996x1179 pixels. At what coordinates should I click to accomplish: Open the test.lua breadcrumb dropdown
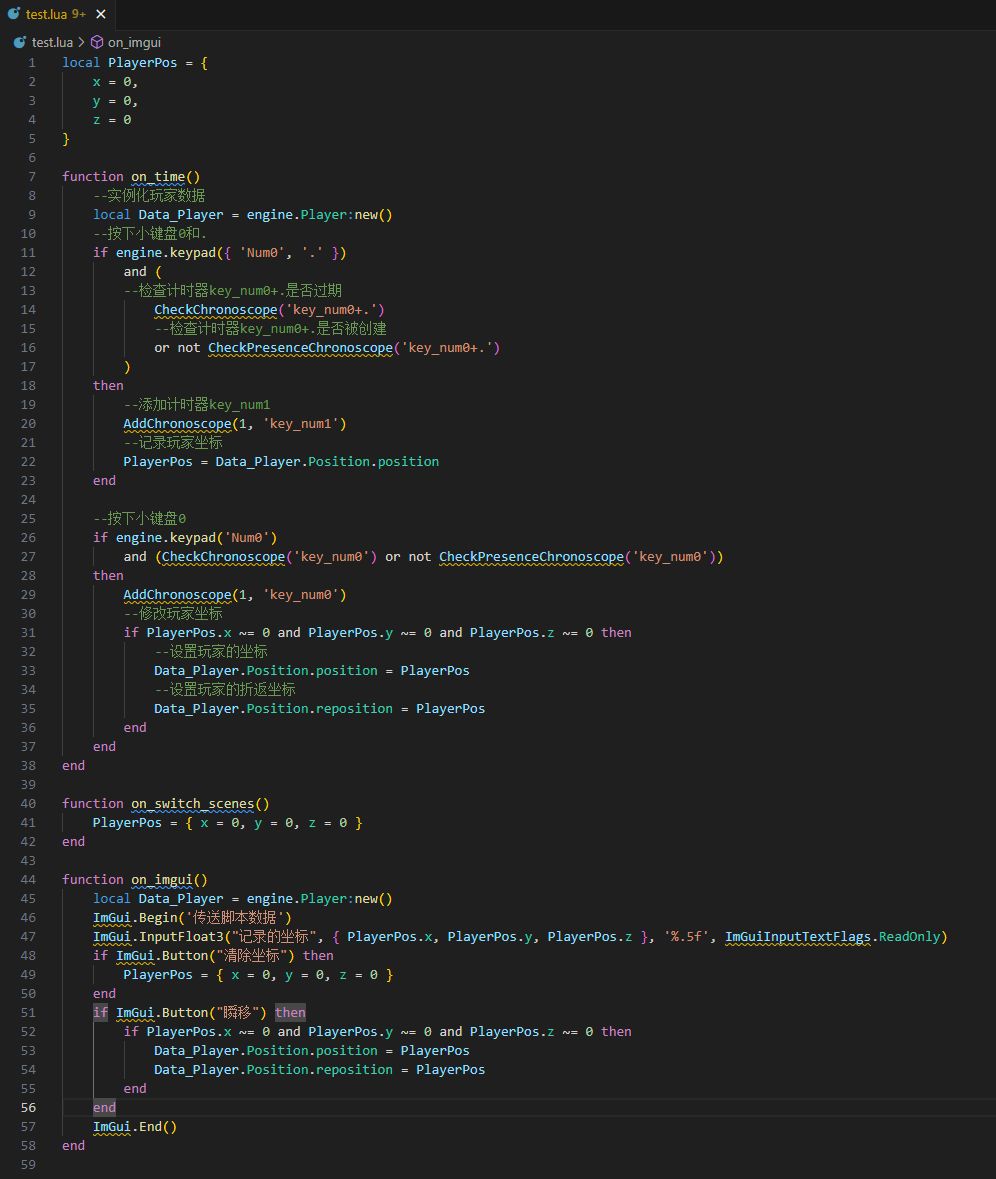pyautogui.click(x=52, y=42)
